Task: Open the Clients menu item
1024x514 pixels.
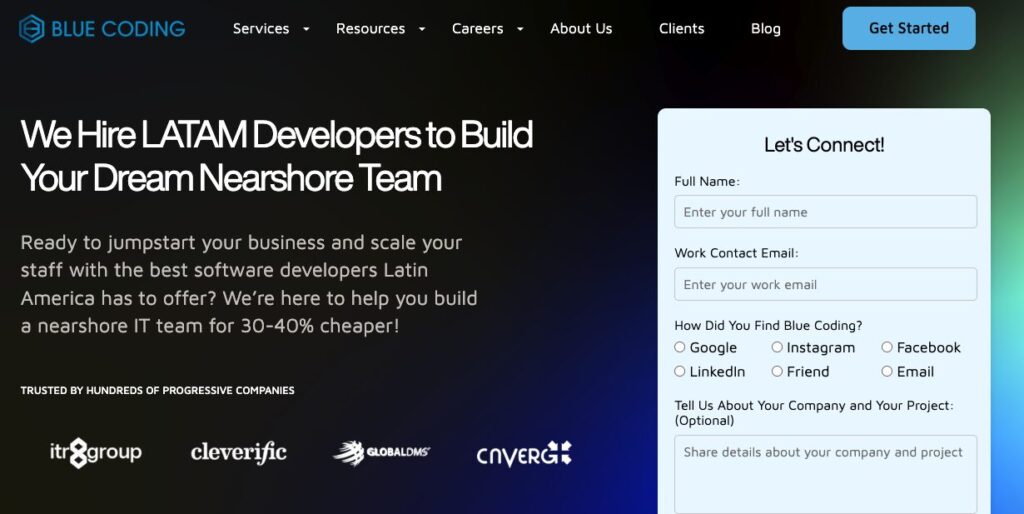Action: click(x=682, y=28)
